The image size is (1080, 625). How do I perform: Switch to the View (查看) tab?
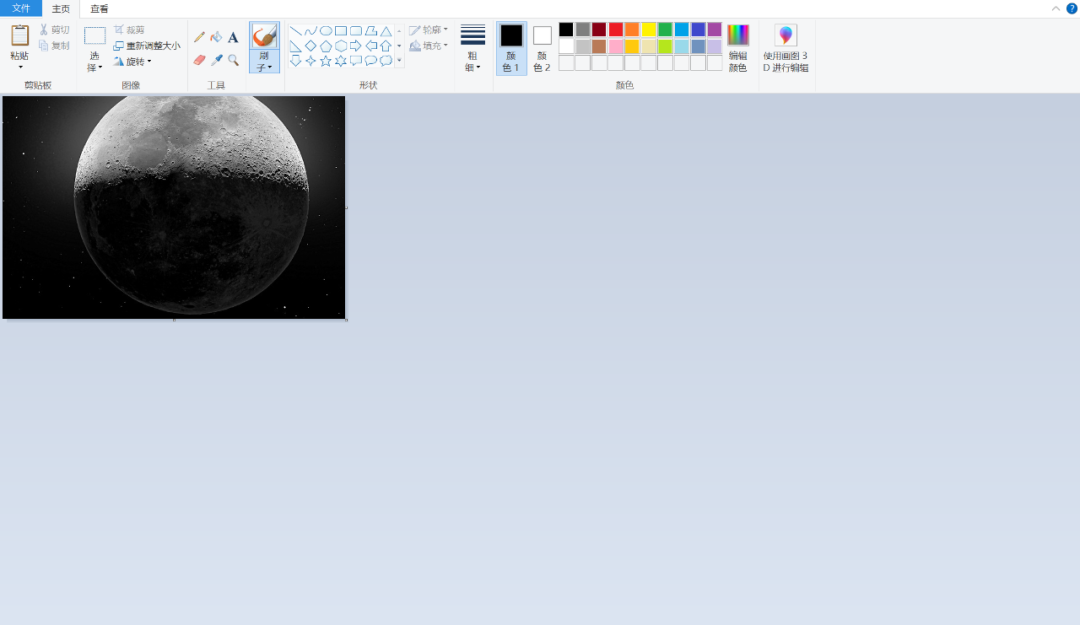(x=99, y=9)
